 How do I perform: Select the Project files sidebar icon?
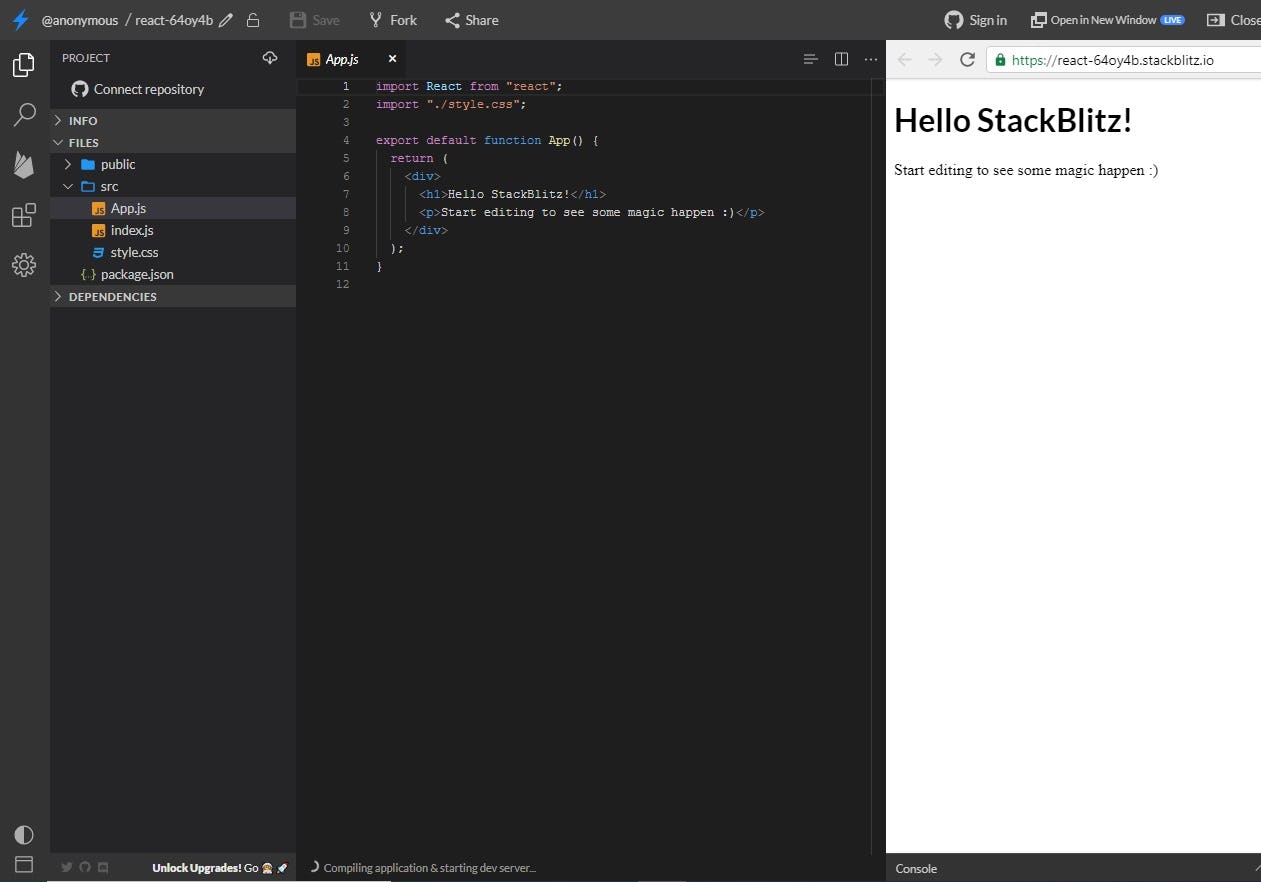(x=24, y=64)
